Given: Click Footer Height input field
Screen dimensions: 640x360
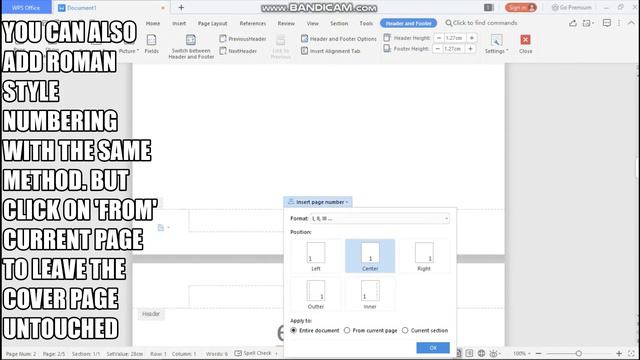Looking at the screenshot, I should [x=454, y=49].
